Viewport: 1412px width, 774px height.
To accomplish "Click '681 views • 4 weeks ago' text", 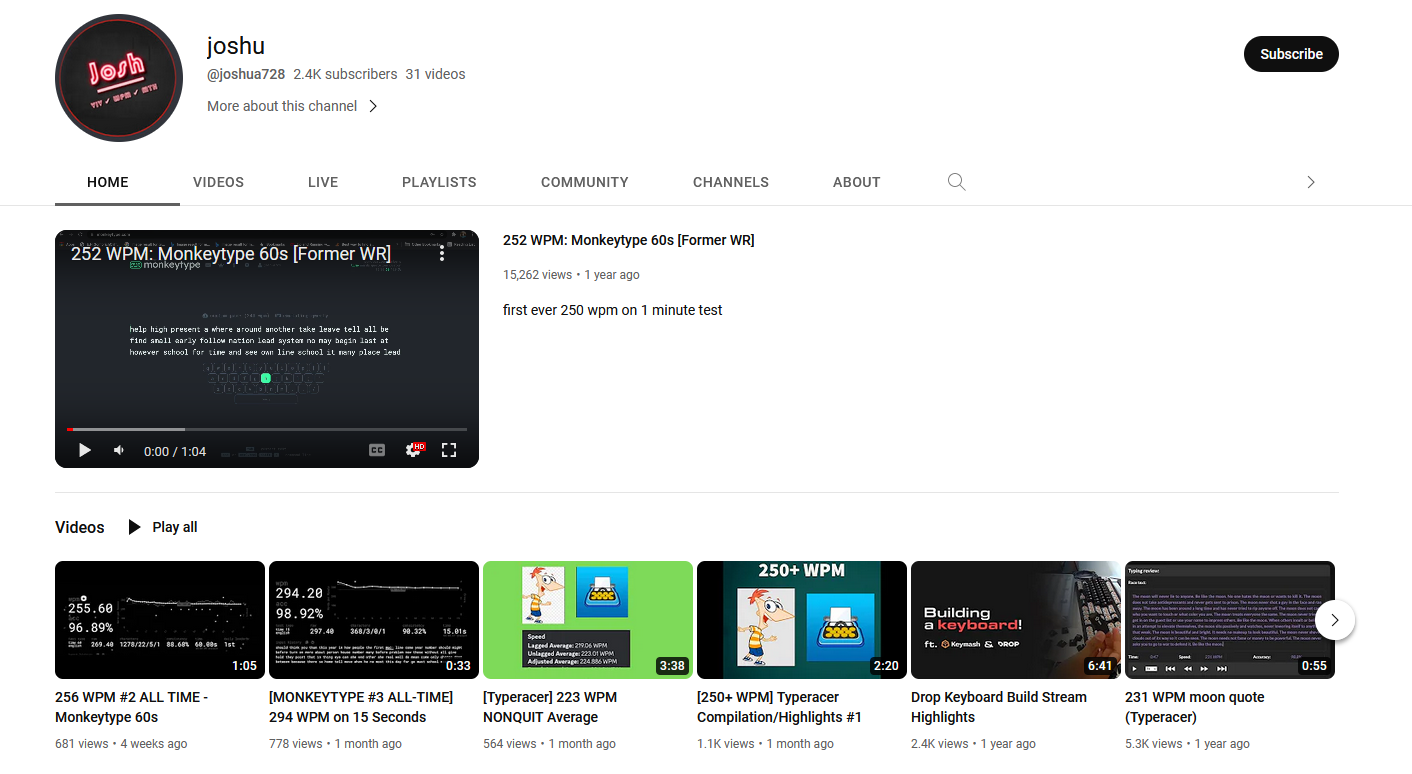I will pyautogui.click(x=121, y=744).
